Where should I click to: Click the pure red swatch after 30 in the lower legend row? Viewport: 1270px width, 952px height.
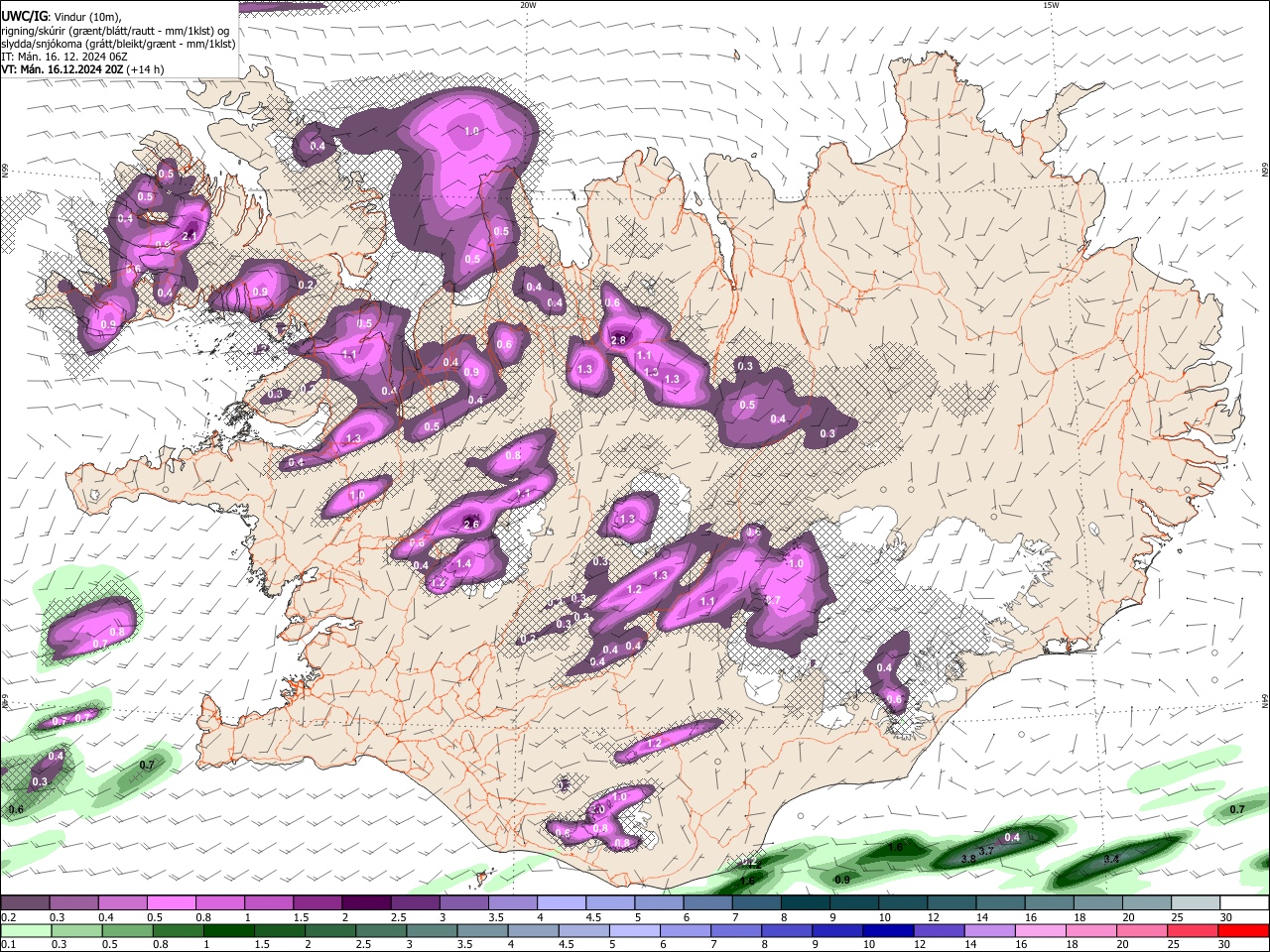click(x=1242, y=930)
